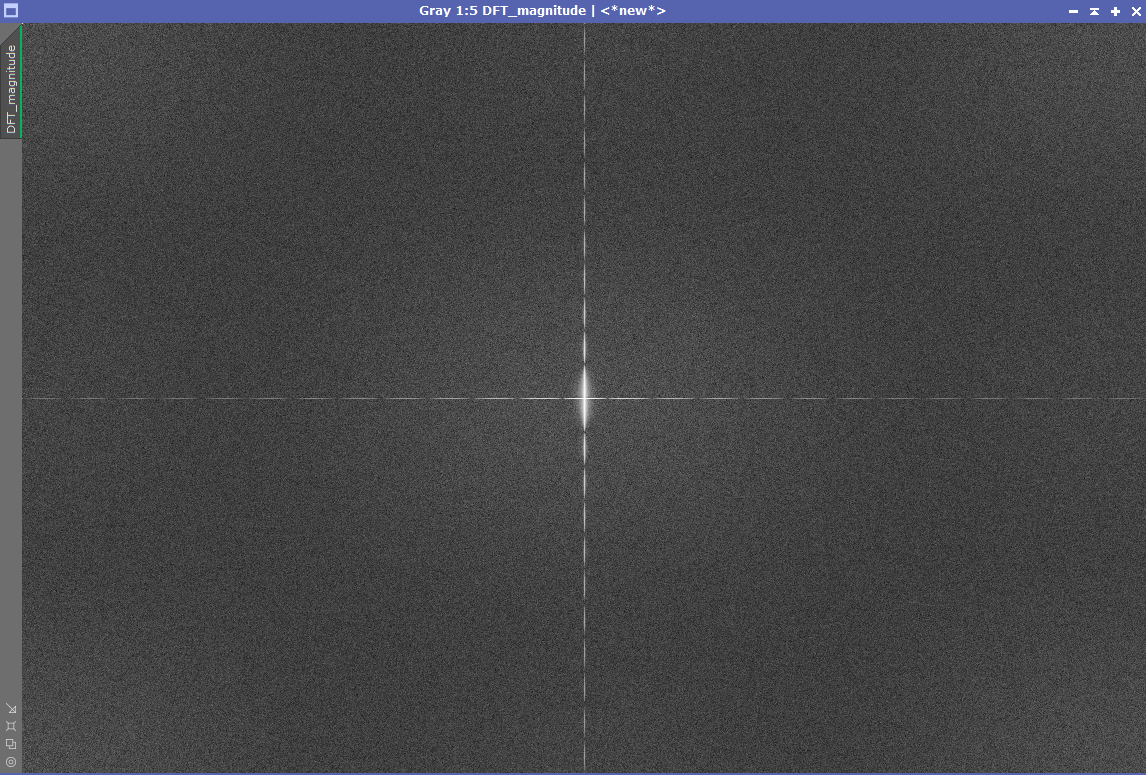This screenshot has height=775, width=1146.
Task: Click the overlapping squares icon, bottom left
Action: point(11,744)
